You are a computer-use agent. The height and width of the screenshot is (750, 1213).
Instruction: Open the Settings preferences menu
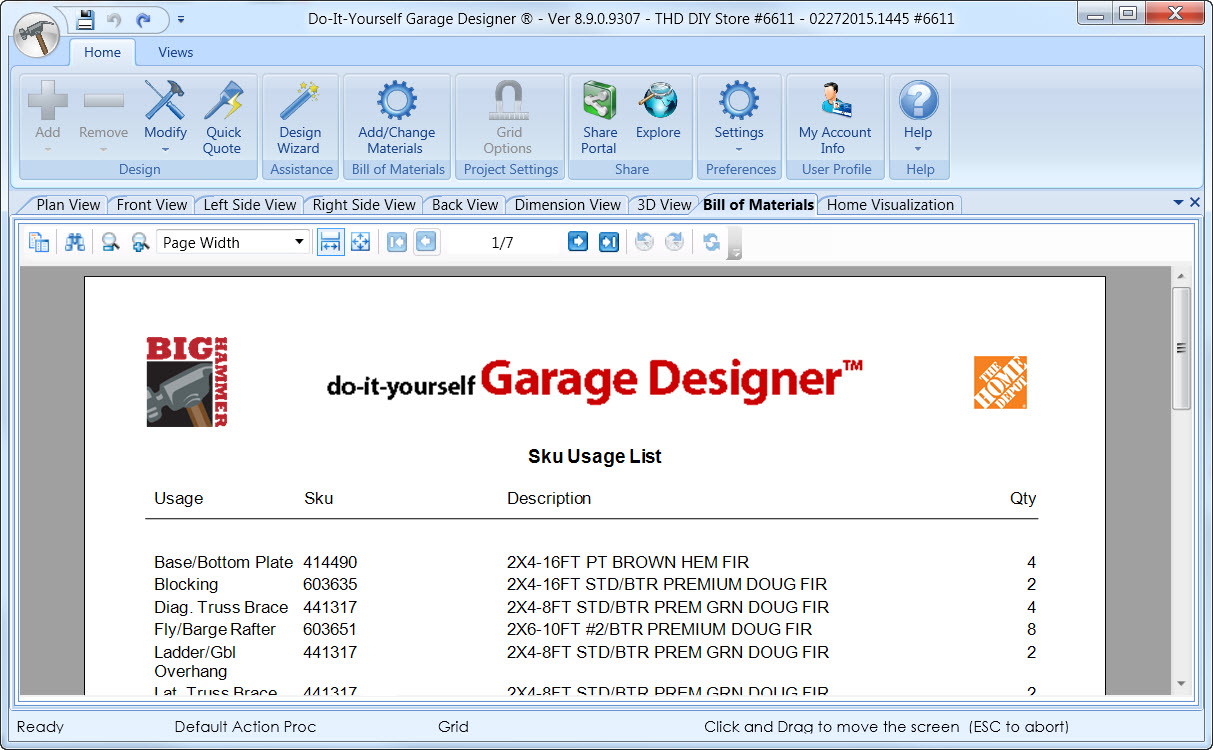click(x=739, y=117)
